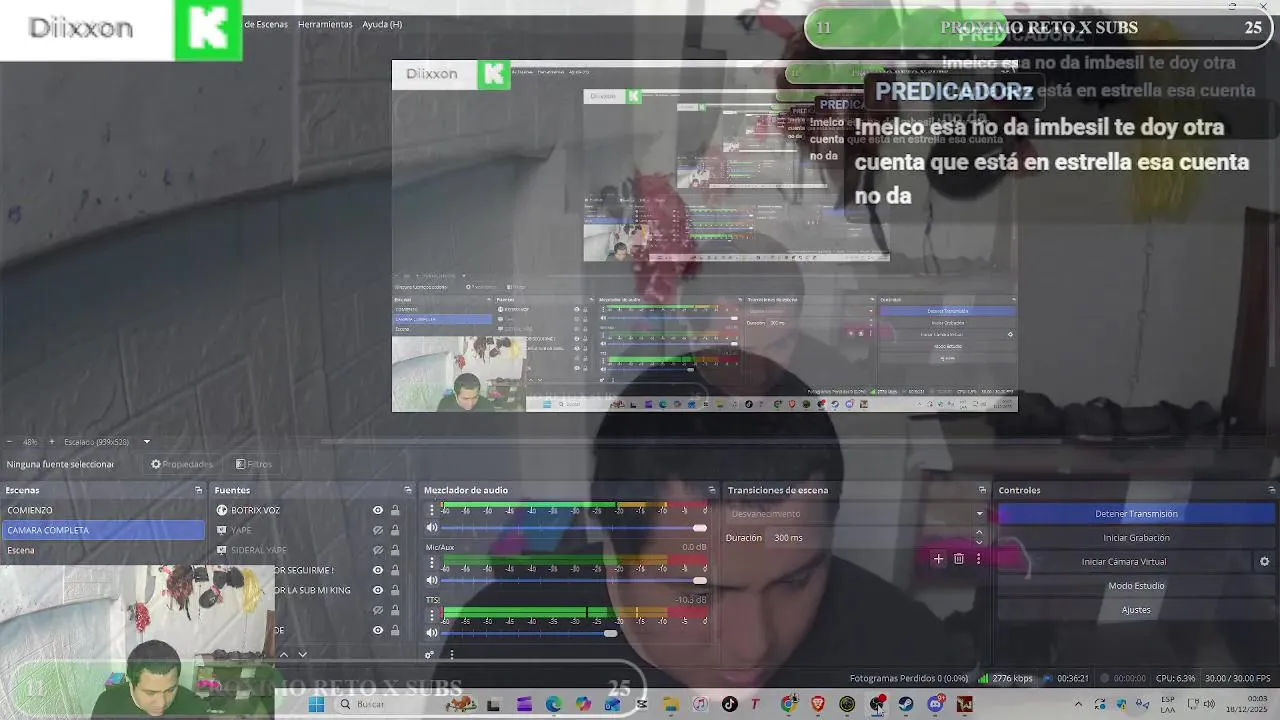Adjust the Mic/Aux volume slider
Image resolution: width=1280 pixels, height=720 pixels.
click(574, 580)
